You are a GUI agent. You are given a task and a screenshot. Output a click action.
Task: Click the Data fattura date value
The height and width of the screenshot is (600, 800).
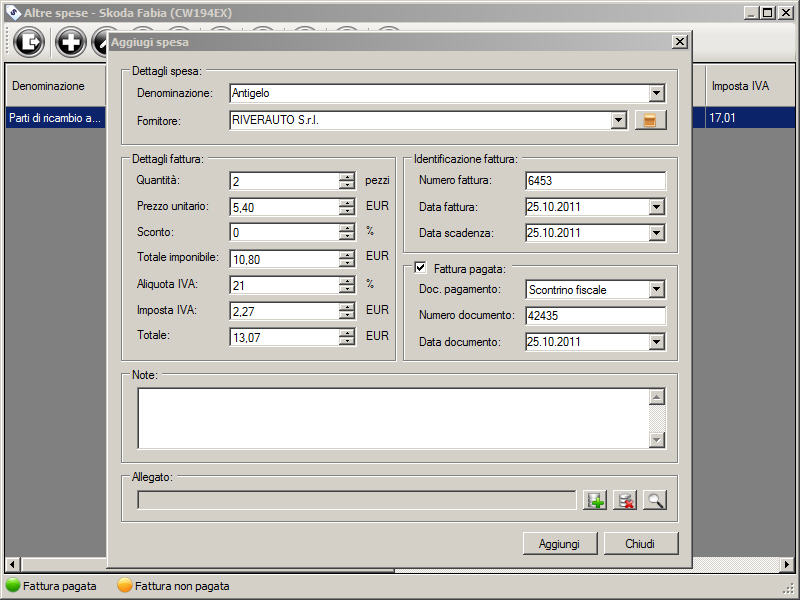coord(554,207)
